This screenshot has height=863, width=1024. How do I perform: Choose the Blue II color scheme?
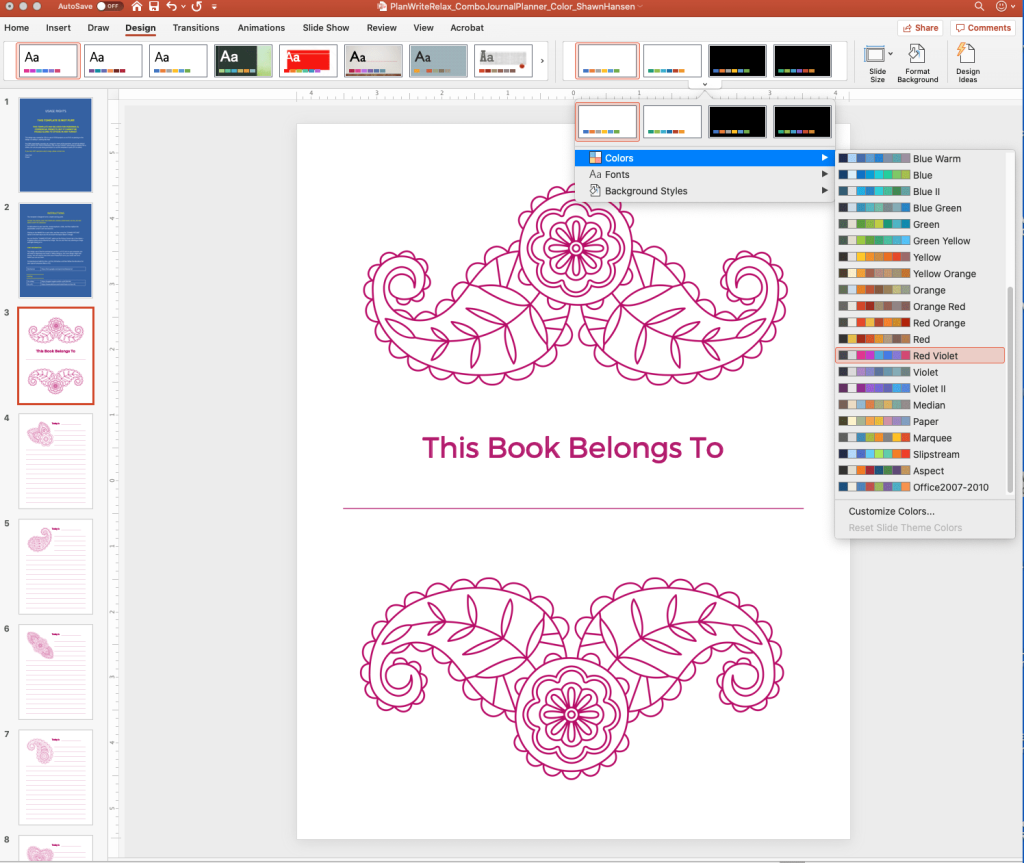(920, 191)
